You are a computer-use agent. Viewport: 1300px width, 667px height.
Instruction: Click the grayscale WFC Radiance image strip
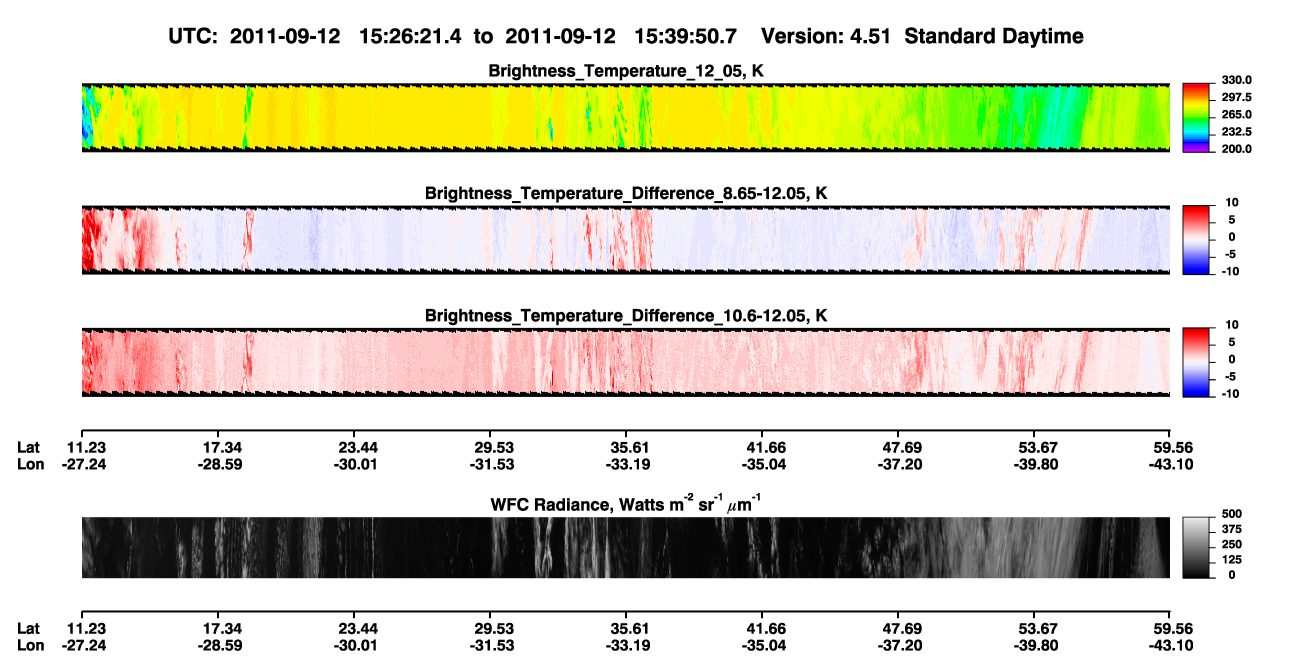[625, 547]
